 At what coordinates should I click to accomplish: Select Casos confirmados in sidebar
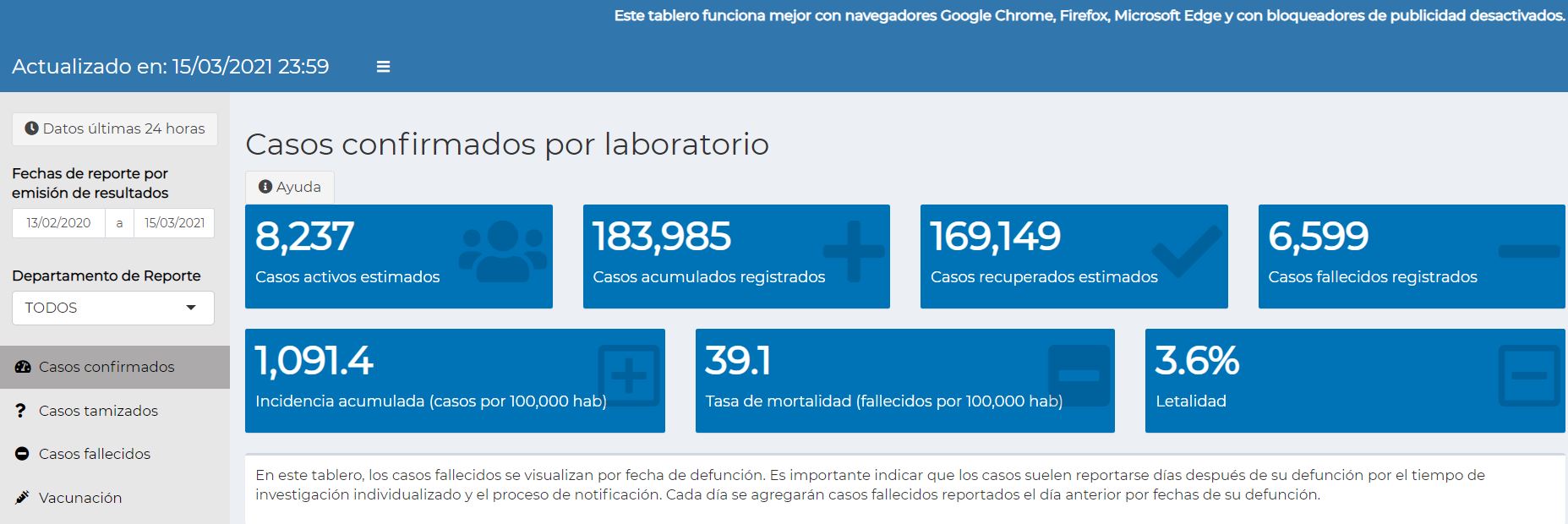tap(115, 367)
